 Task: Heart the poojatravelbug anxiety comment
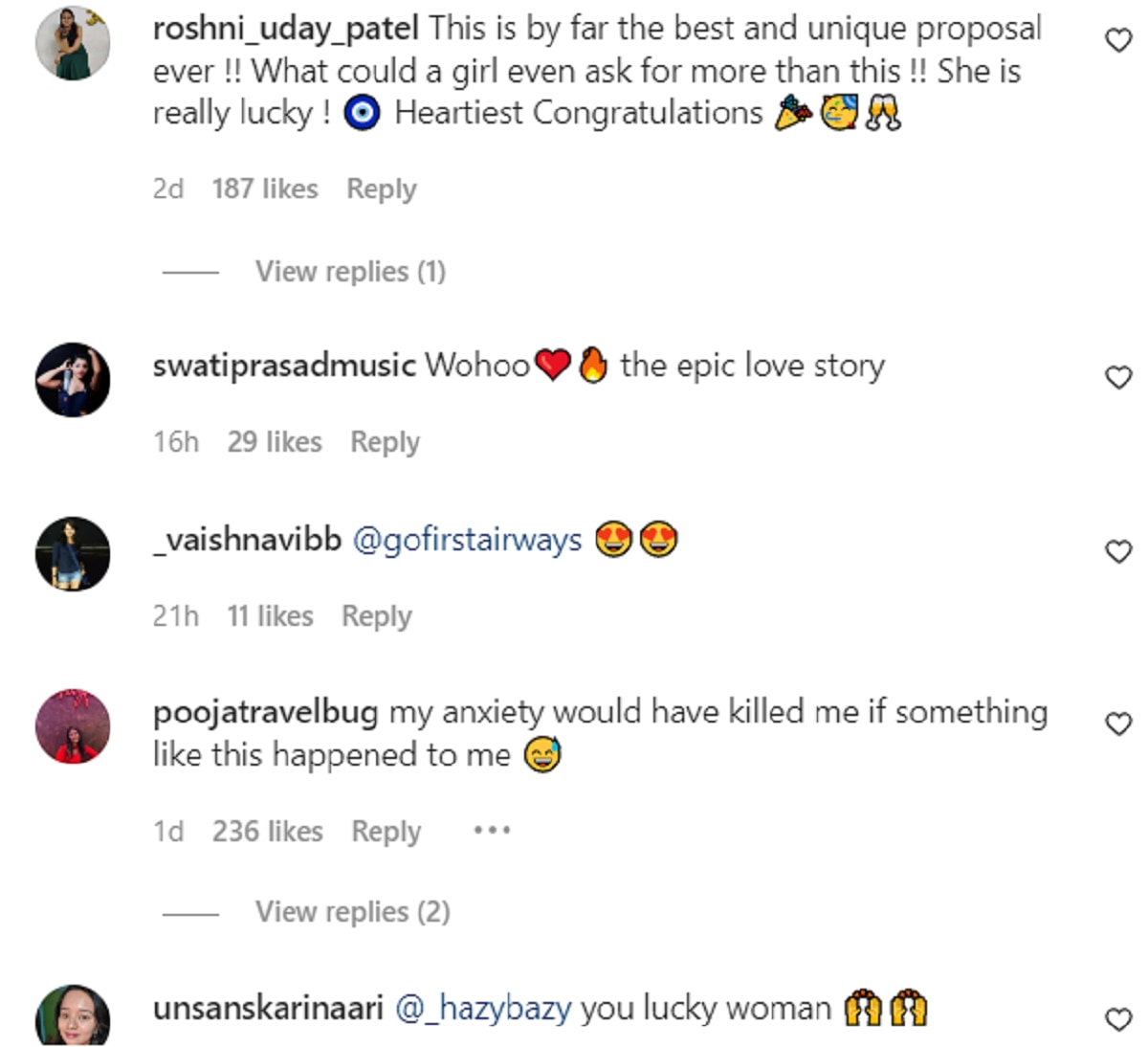click(1118, 724)
